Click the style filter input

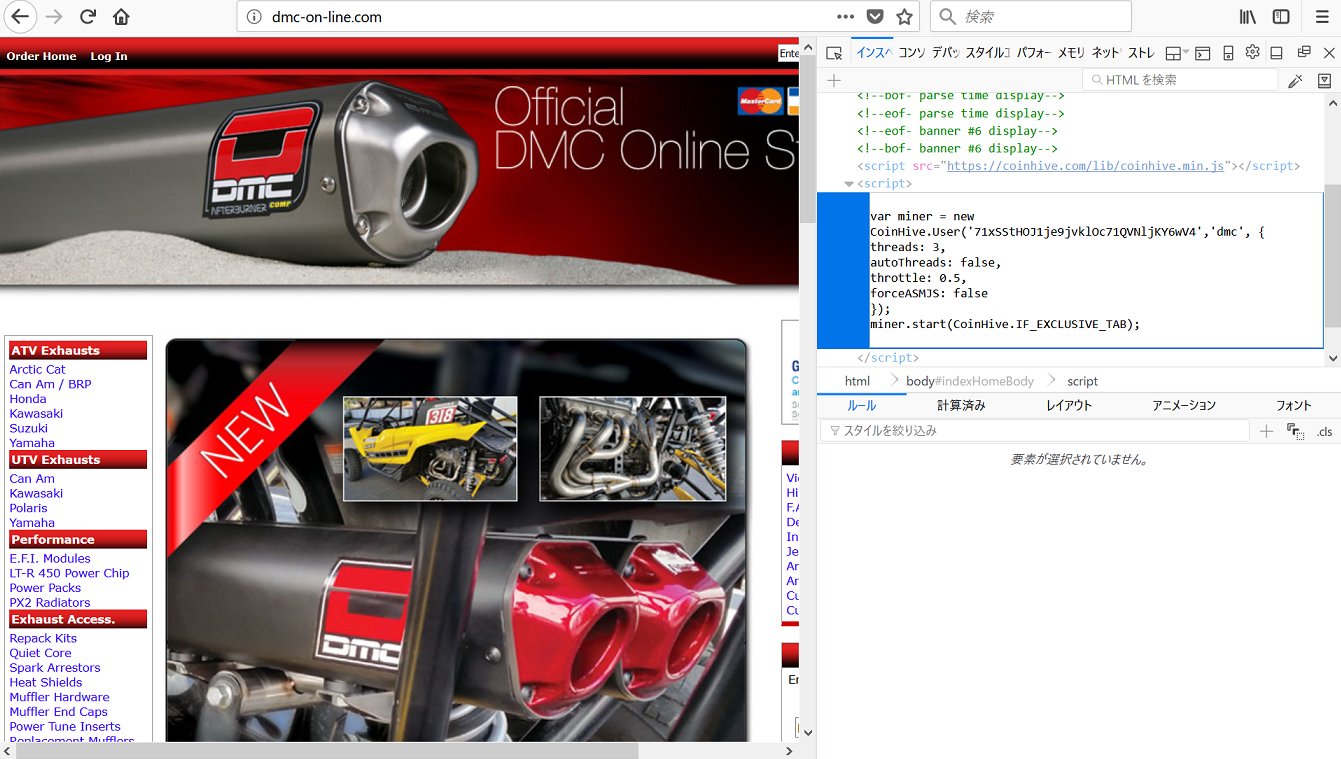point(1035,431)
